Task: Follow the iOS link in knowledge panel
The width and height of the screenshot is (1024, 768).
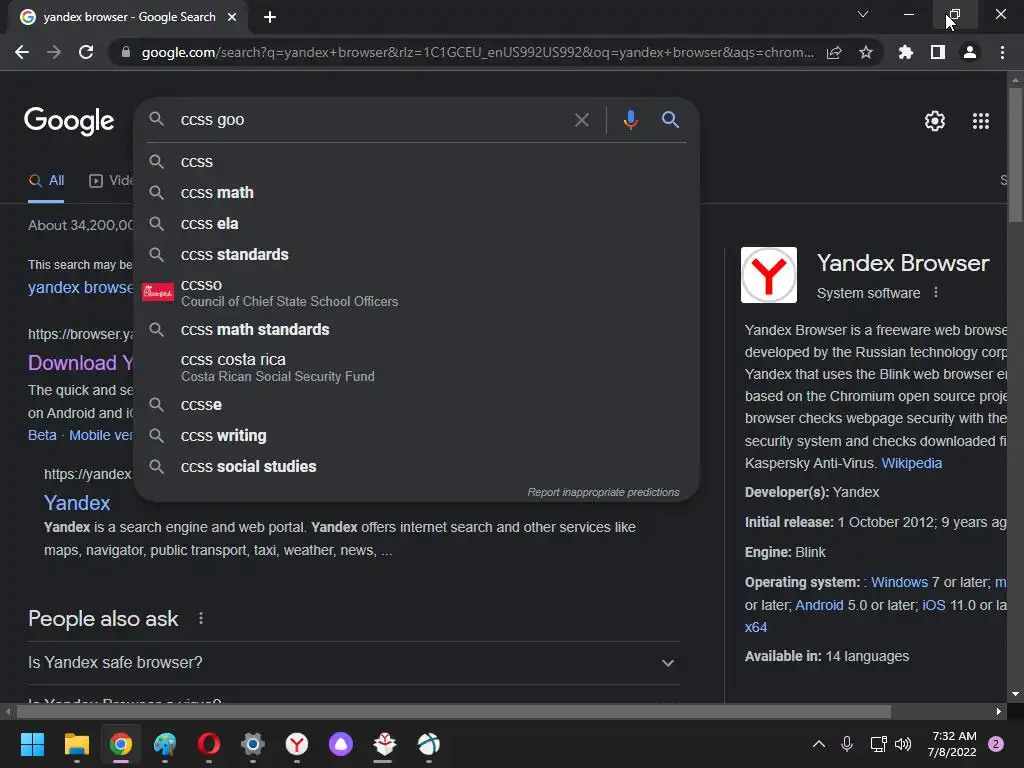Action: pos(933,605)
